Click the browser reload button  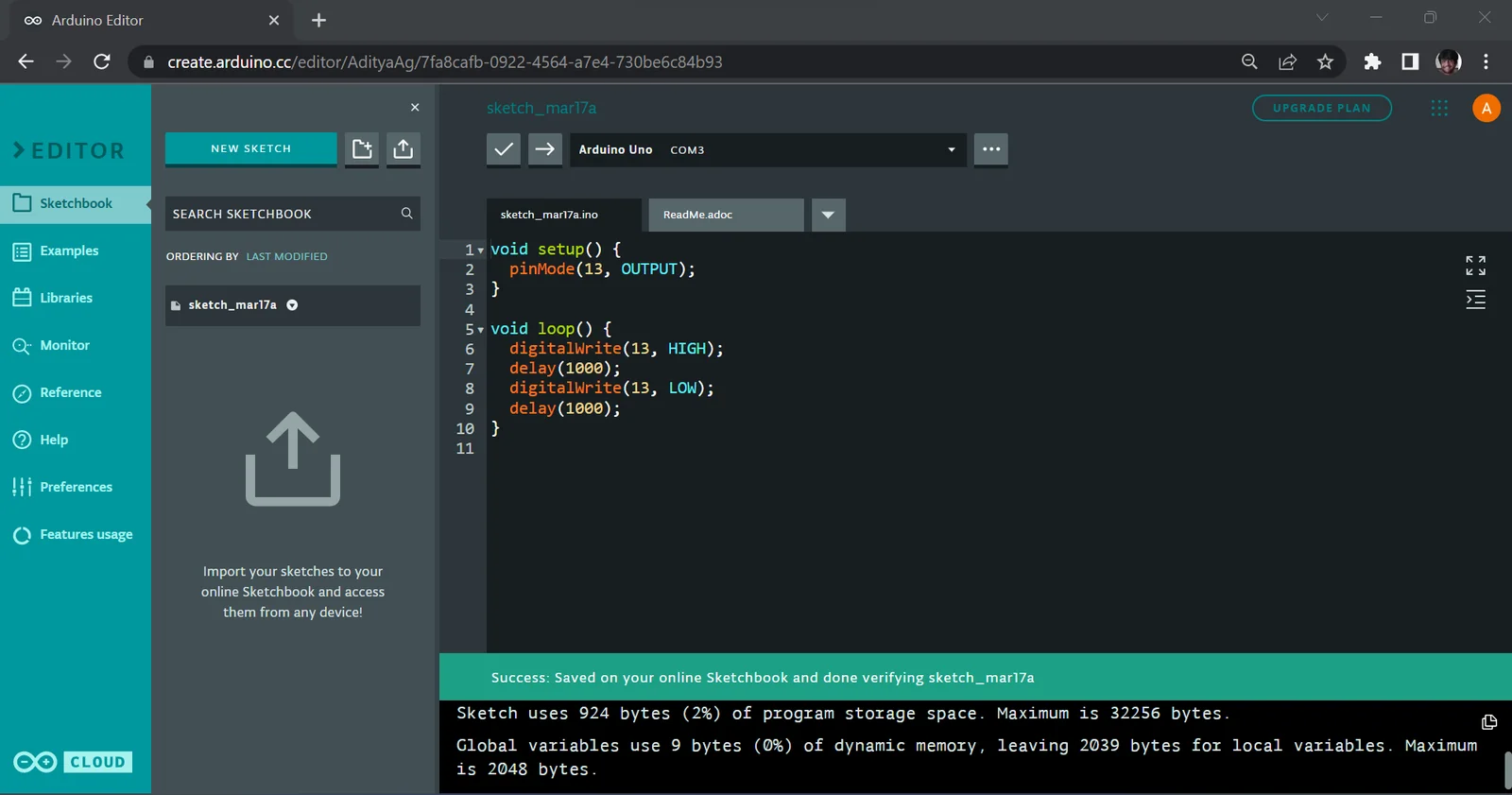pos(102,61)
